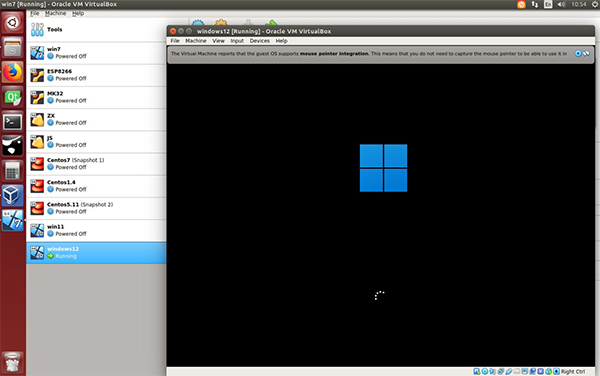The height and width of the screenshot is (376, 600).
Task: Click the 10:54 clock in top panel
Action: (x=578, y=4)
